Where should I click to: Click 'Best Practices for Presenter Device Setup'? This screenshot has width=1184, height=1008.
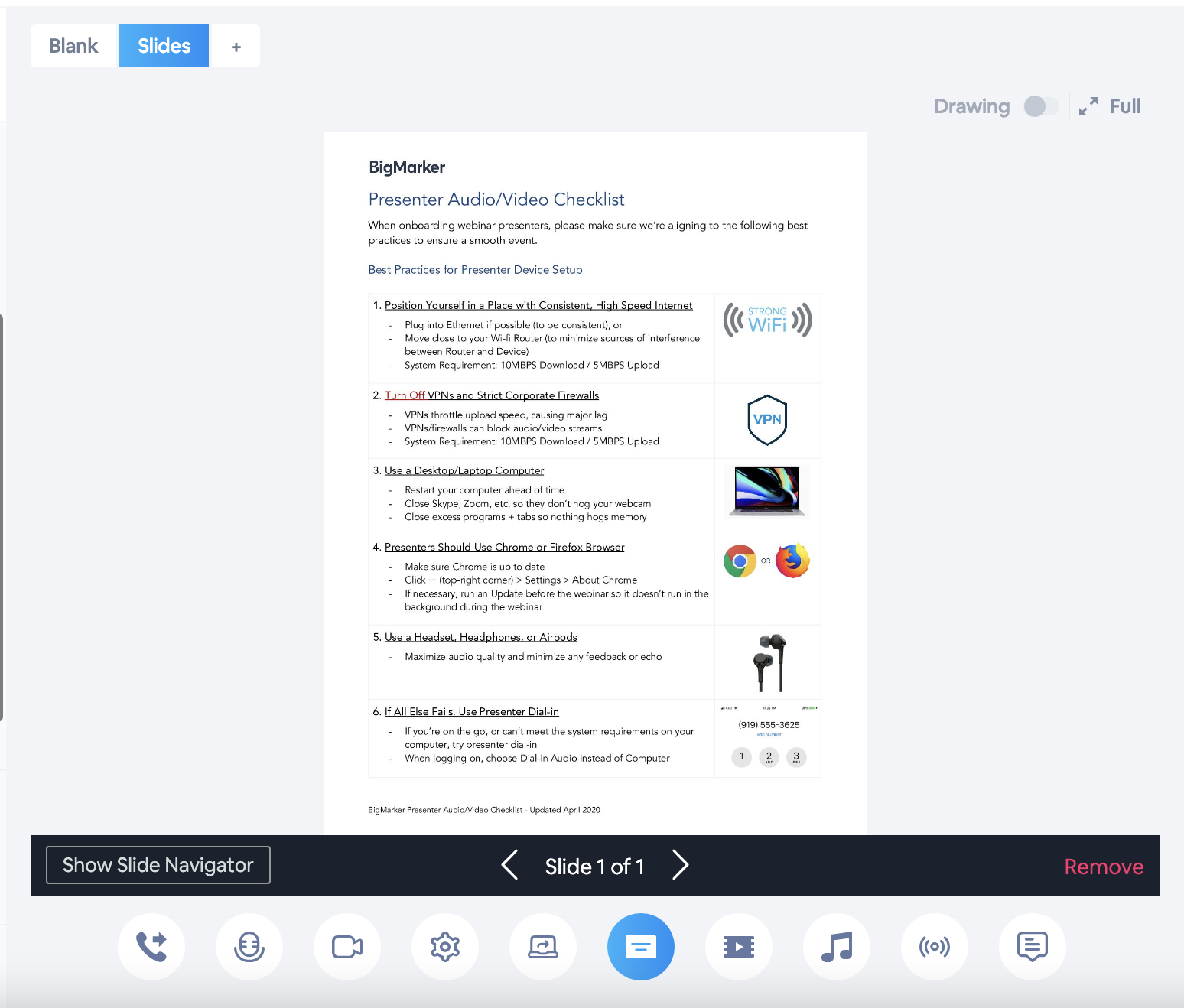pos(476,270)
